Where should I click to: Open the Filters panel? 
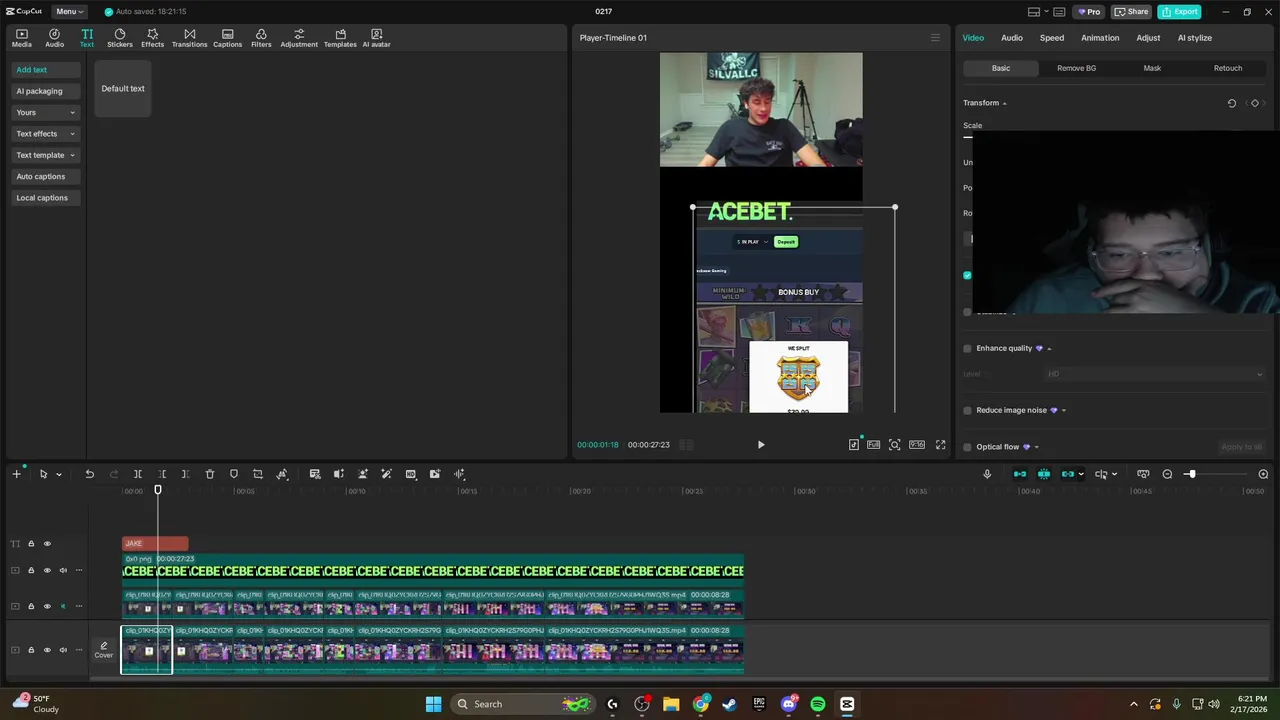(x=261, y=38)
